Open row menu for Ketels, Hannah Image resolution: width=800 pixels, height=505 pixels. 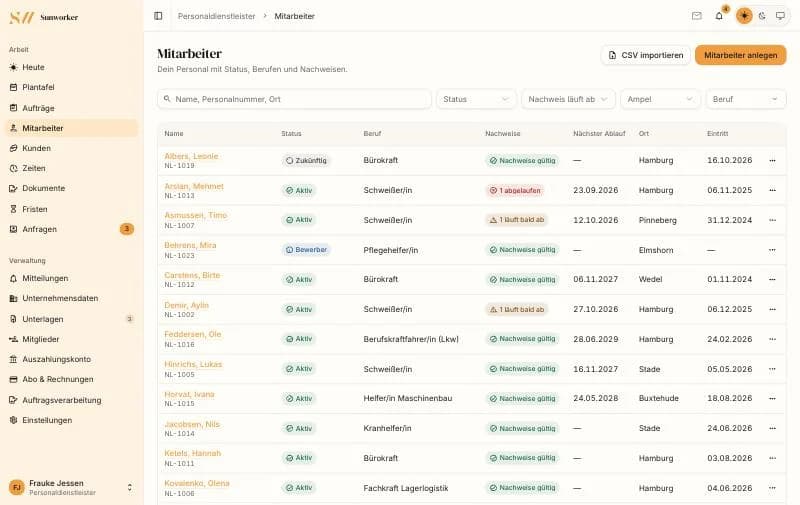pos(772,458)
